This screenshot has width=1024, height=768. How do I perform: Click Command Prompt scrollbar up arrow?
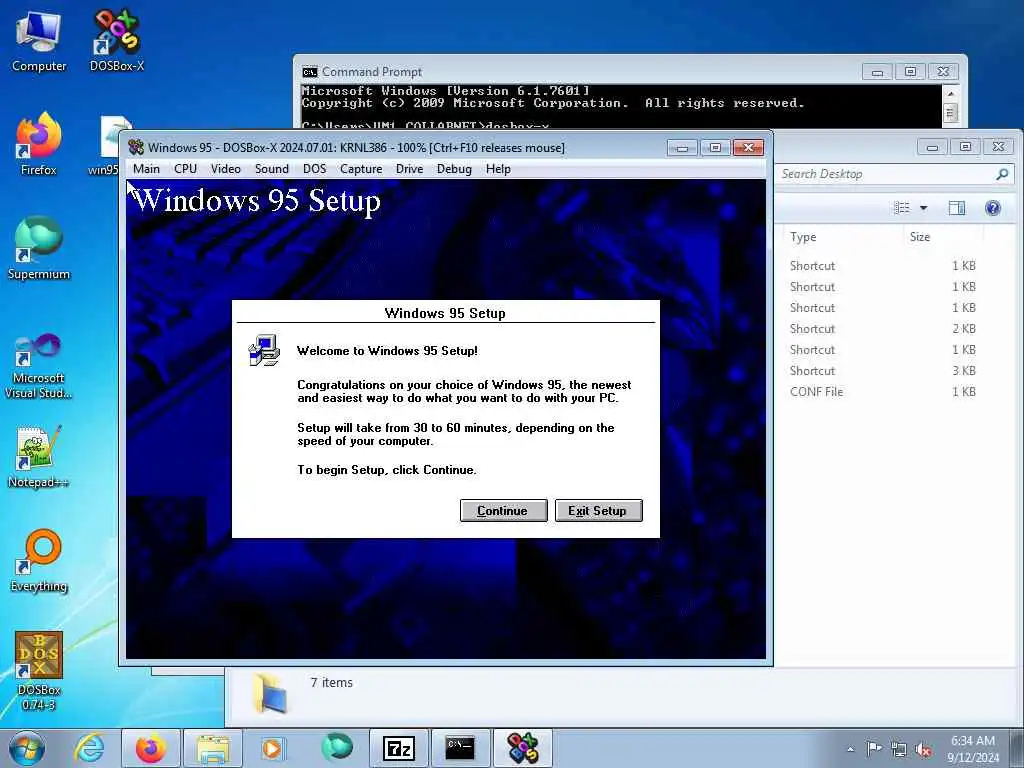[x=951, y=93]
